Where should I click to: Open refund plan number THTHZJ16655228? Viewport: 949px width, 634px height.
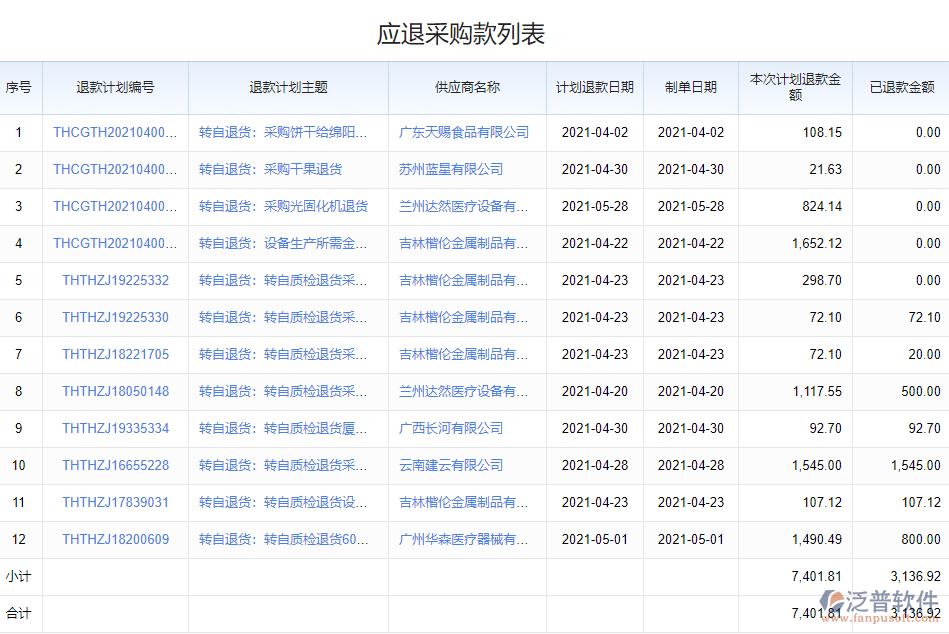[115, 465]
